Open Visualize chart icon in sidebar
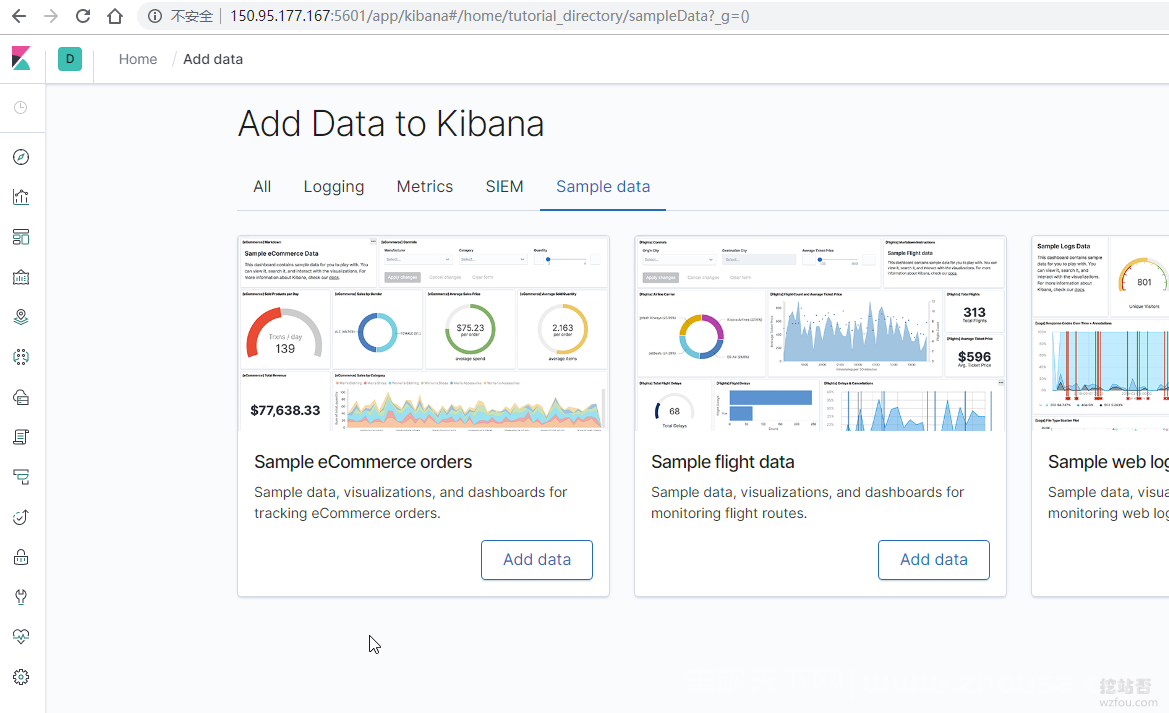1169x713 pixels. coord(21,197)
